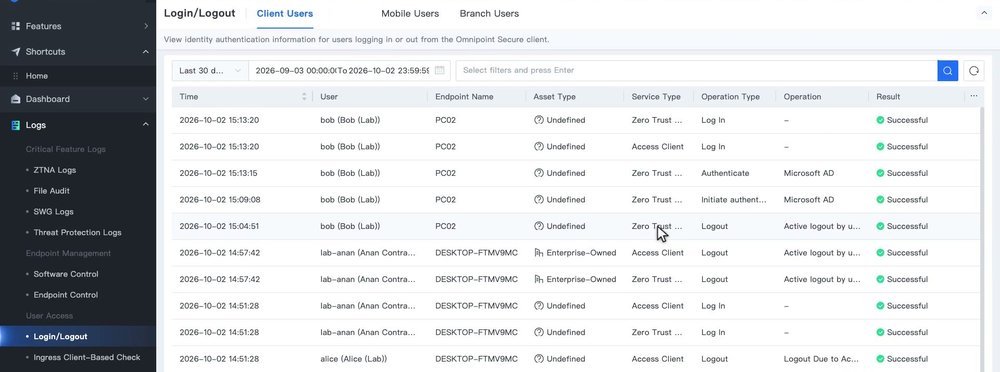Switch to the Client Users tab

[284, 13]
